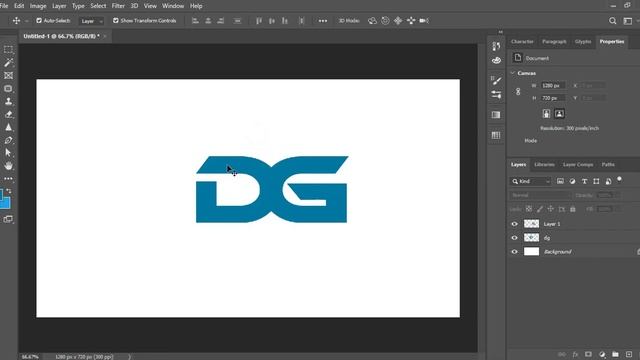Click the Move tool icon in options bar

[16, 20]
